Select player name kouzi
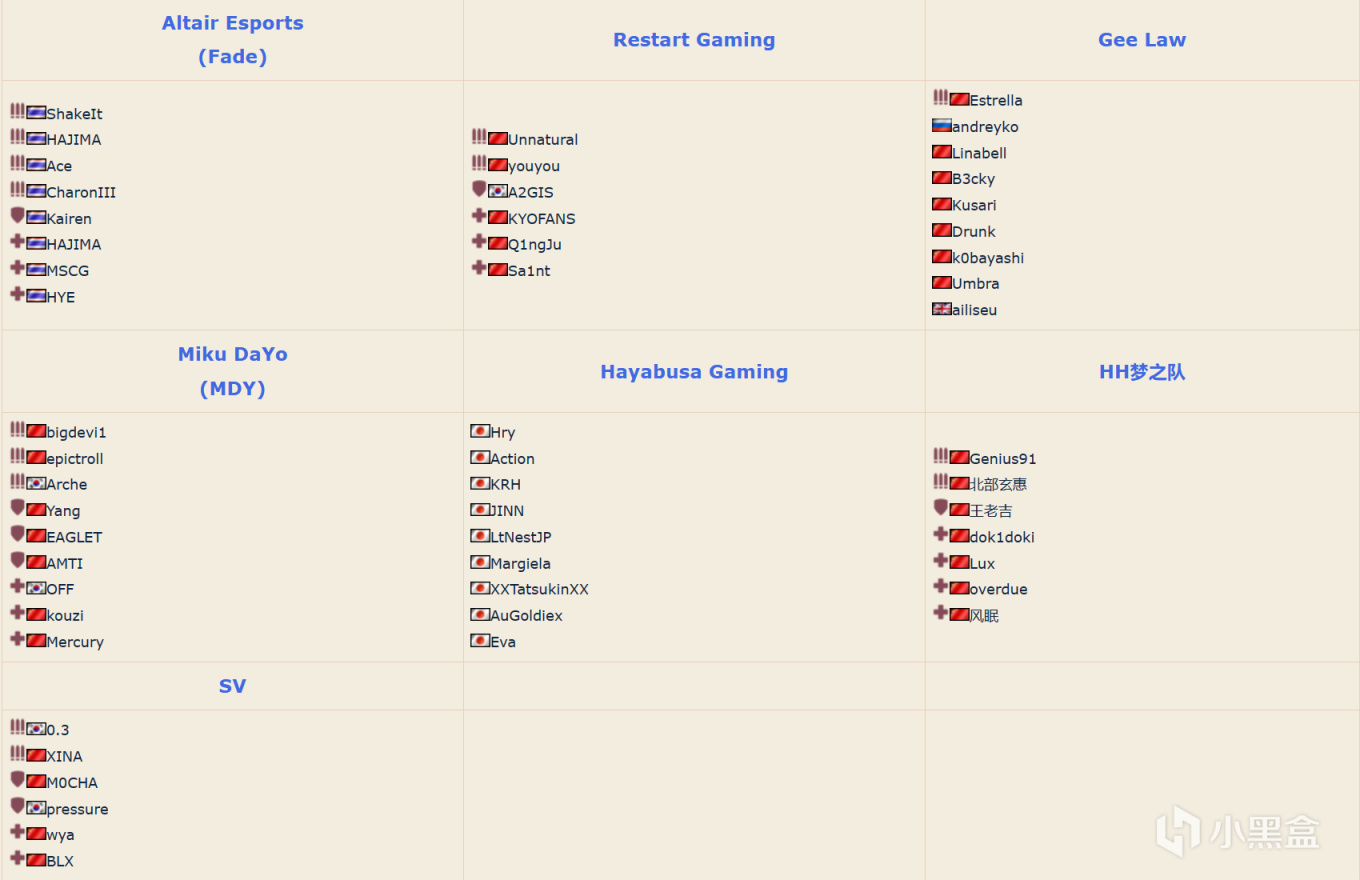The height and width of the screenshot is (880, 1360). [x=66, y=615]
